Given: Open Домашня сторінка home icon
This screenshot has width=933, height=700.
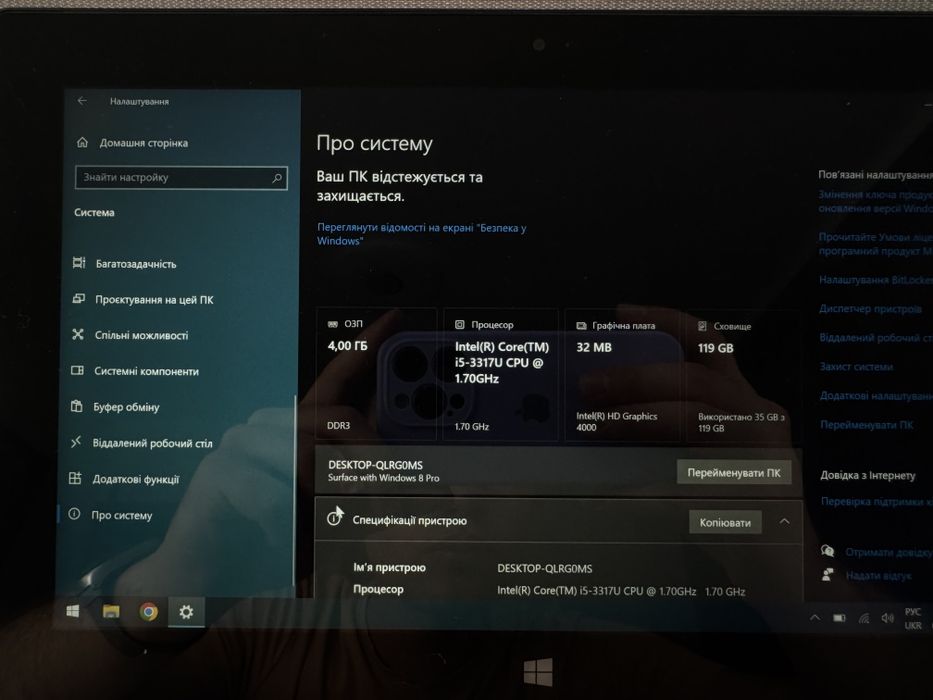Looking at the screenshot, I should click(82, 142).
